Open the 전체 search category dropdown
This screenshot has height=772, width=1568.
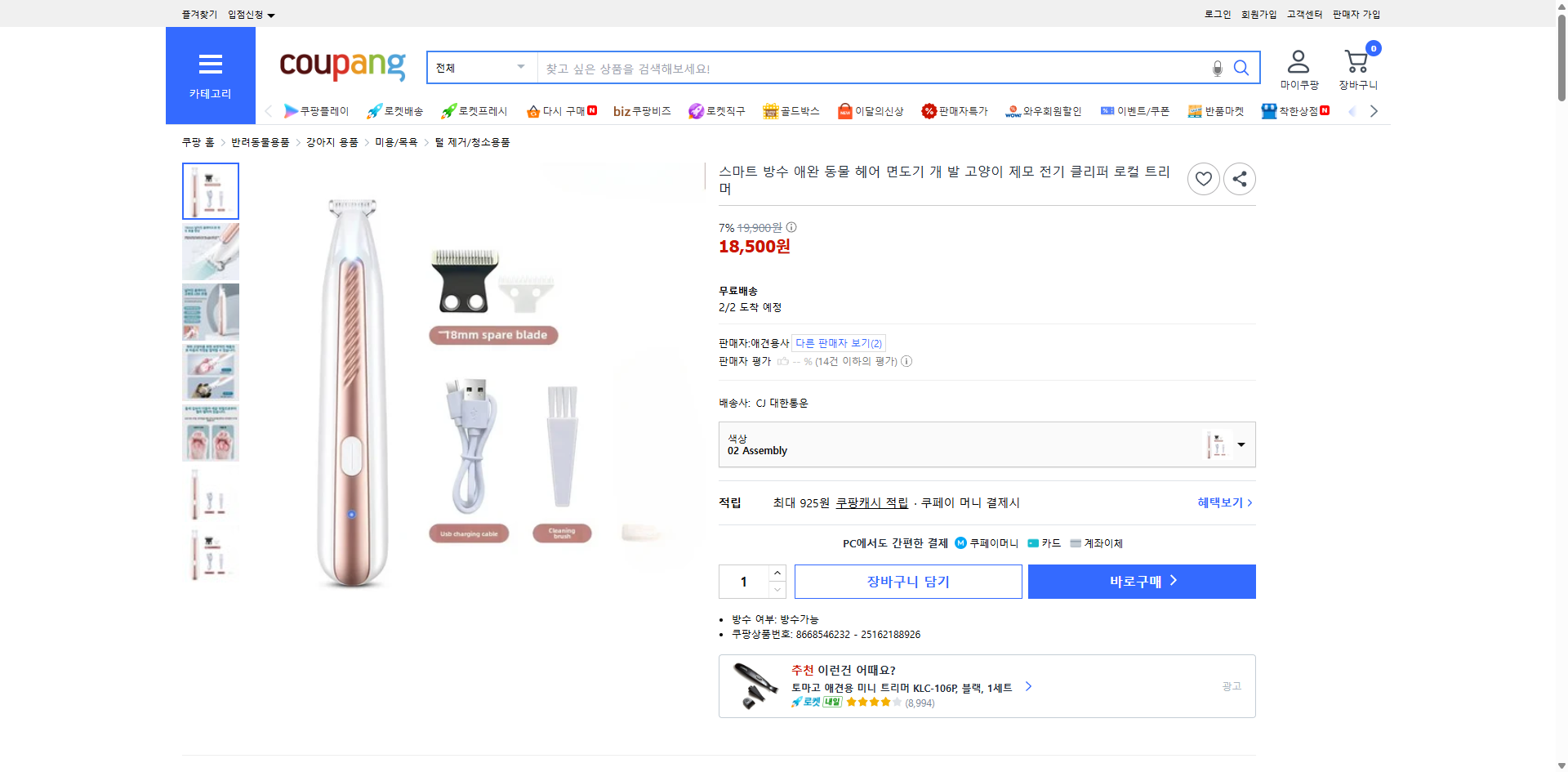click(481, 68)
